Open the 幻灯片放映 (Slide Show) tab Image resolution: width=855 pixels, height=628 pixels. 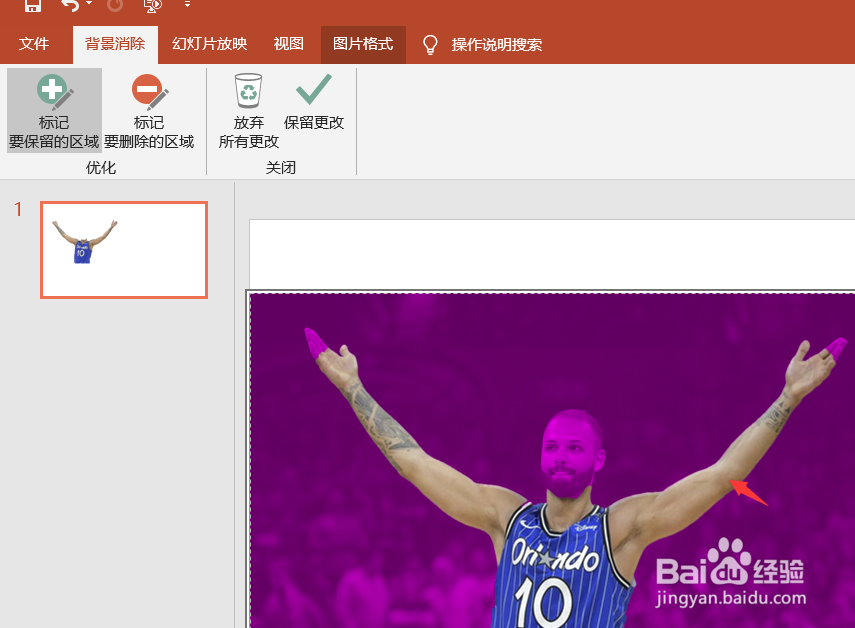pyautogui.click(x=209, y=44)
